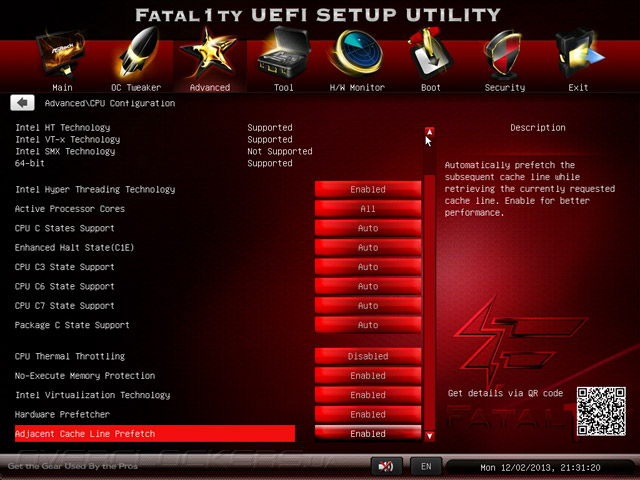Click the Exit door icon
The height and width of the screenshot is (480, 640).
pyautogui.click(x=578, y=53)
